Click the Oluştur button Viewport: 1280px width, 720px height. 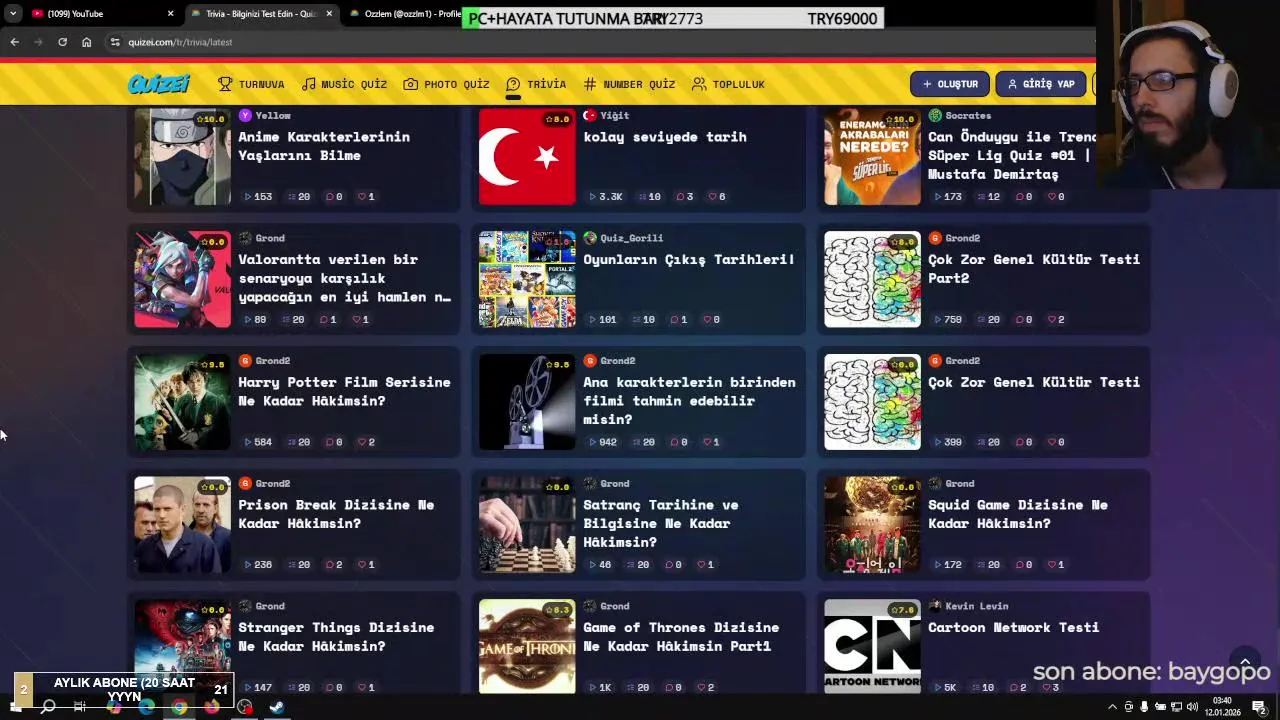[x=950, y=84]
